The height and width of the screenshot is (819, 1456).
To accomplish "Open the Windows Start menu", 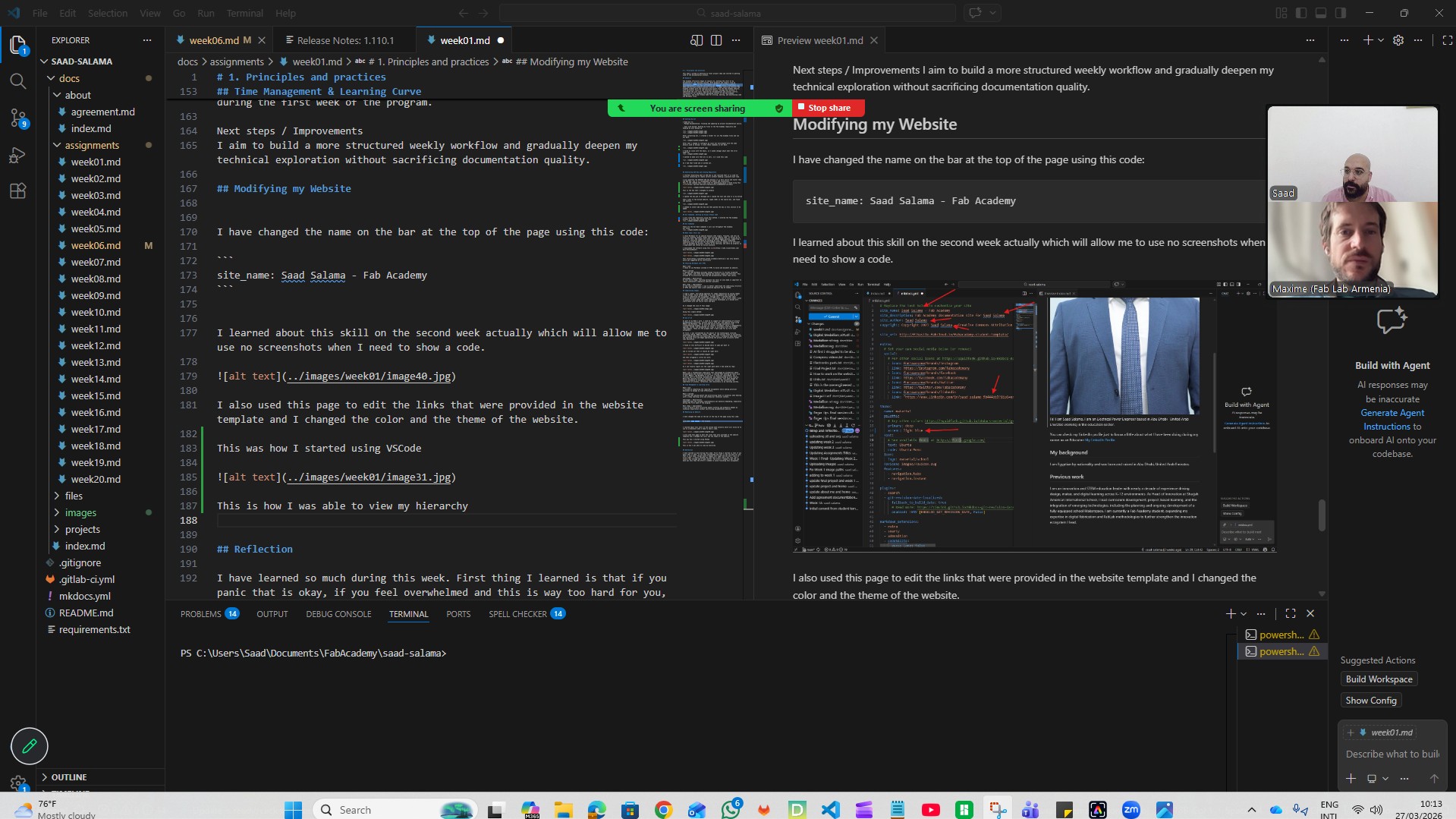I will point(294,810).
